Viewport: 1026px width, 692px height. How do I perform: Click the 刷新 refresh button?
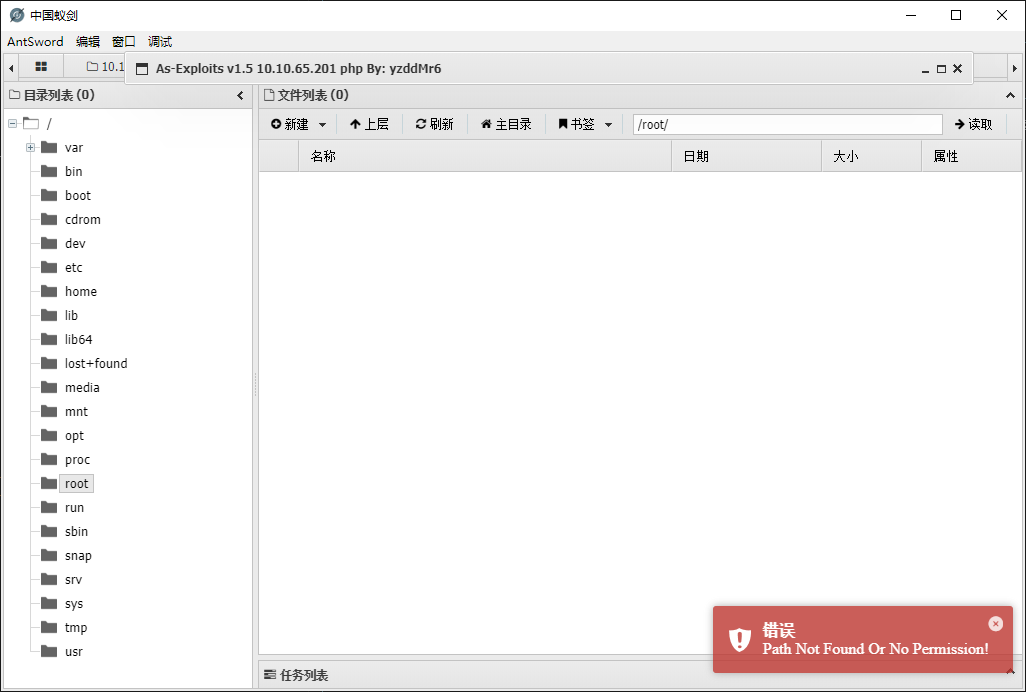tap(434, 124)
